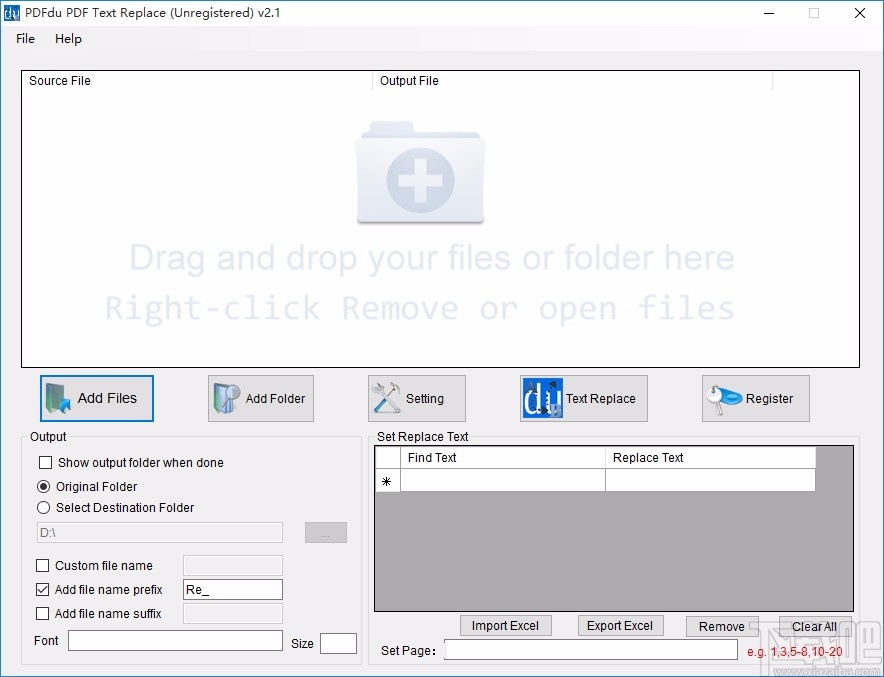The image size is (884, 677).
Task: Click the PDFdu logo in the title bar
Action: (x=11, y=13)
